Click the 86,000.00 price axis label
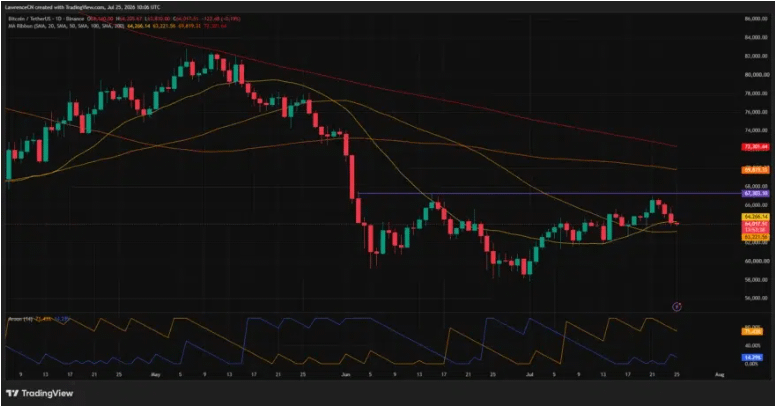This screenshot has height=406, width=775. [x=757, y=19]
